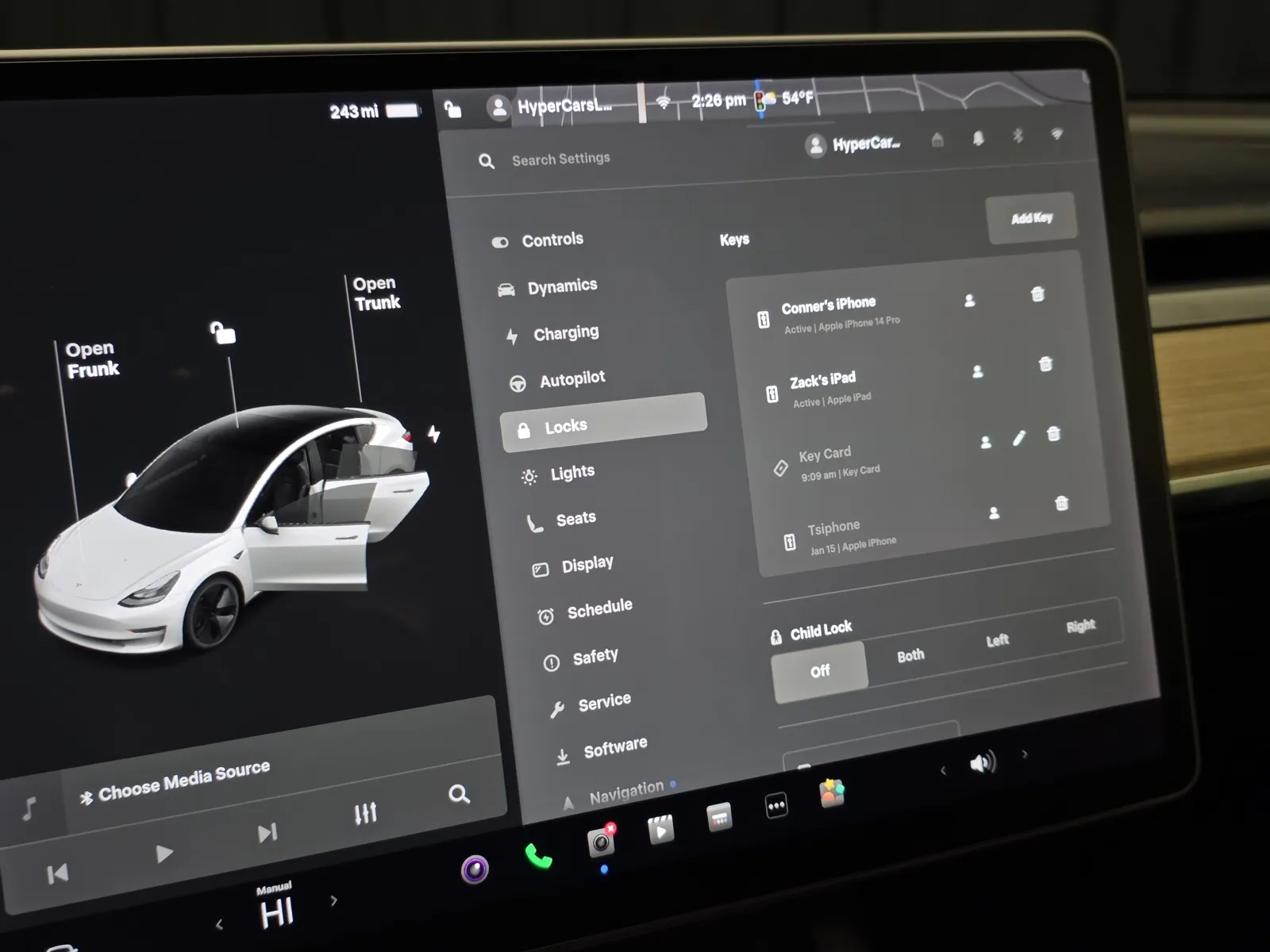Open the three-dots more apps launcher

pyautogui.click(x=775, y=807)
